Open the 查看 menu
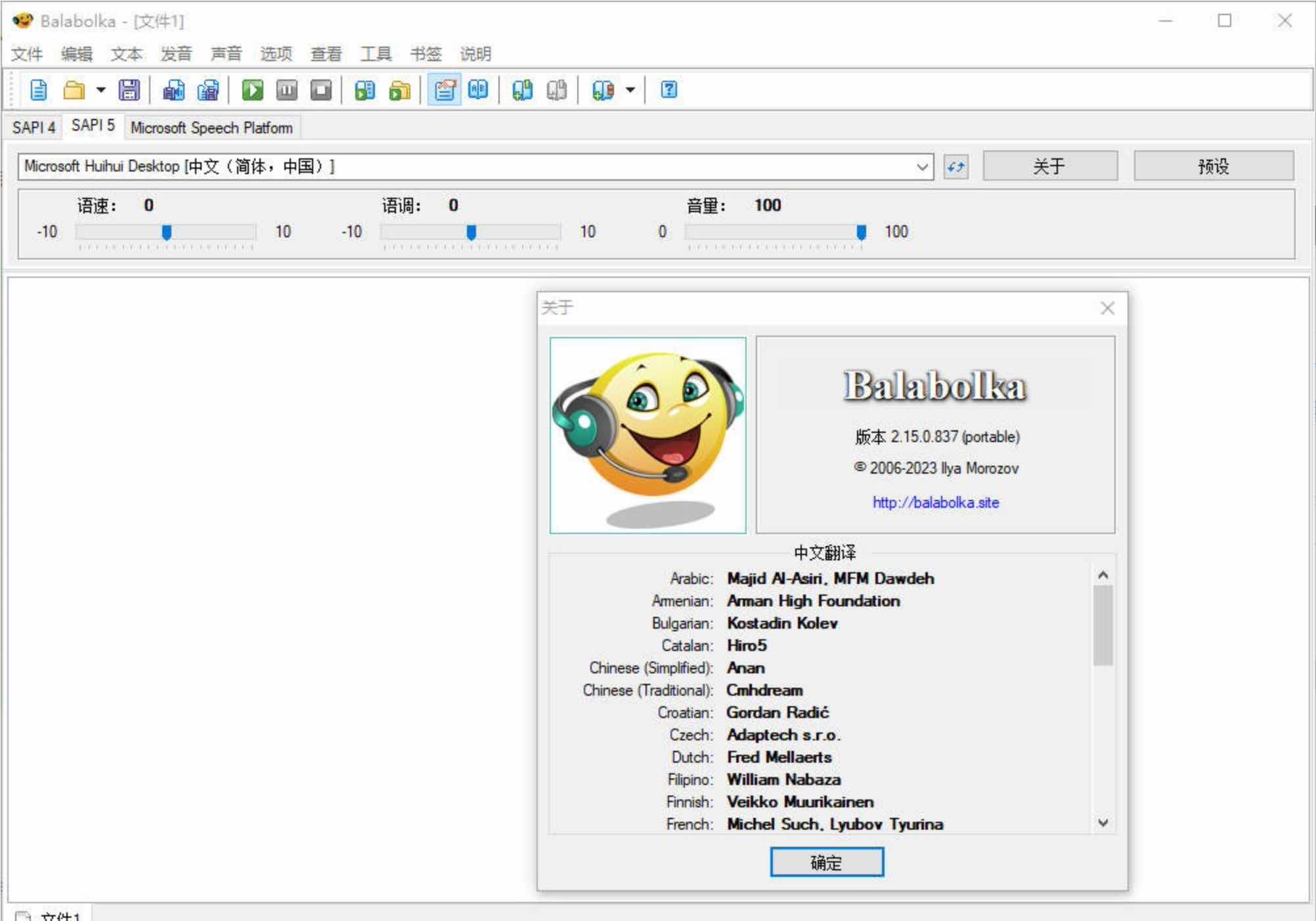This screenshot has width=1316, height=921. (x=326, y=54)
